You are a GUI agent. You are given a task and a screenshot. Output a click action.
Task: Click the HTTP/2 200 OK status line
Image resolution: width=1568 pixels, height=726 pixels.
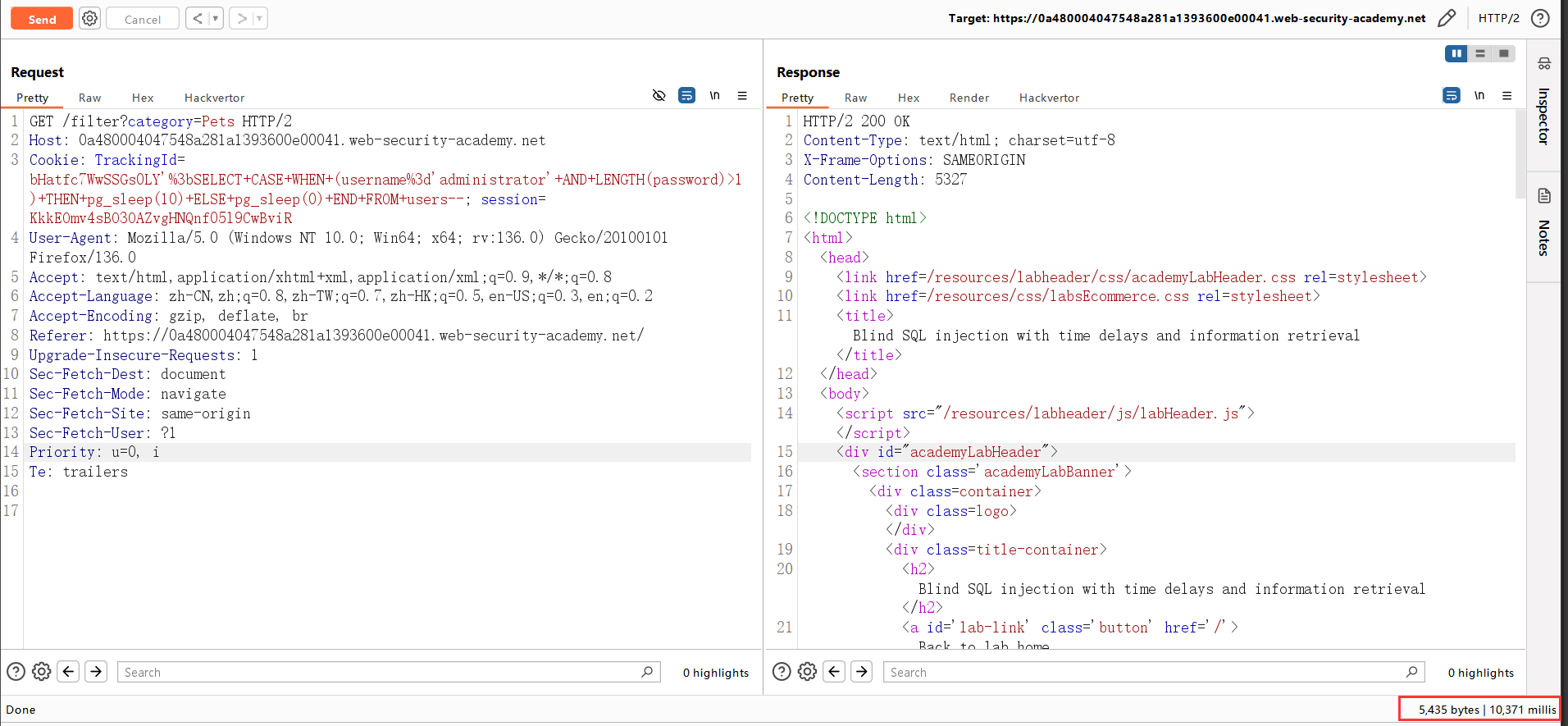point(856,121)
